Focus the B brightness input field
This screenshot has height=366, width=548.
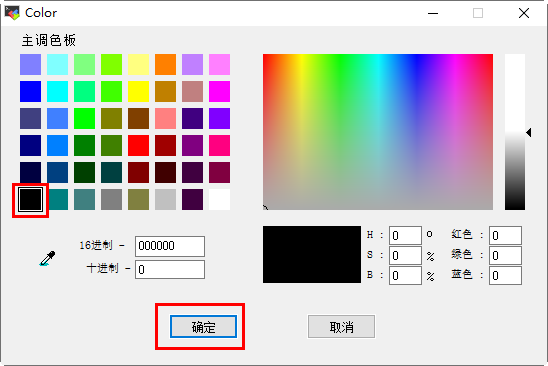click(x=405, y=275)
